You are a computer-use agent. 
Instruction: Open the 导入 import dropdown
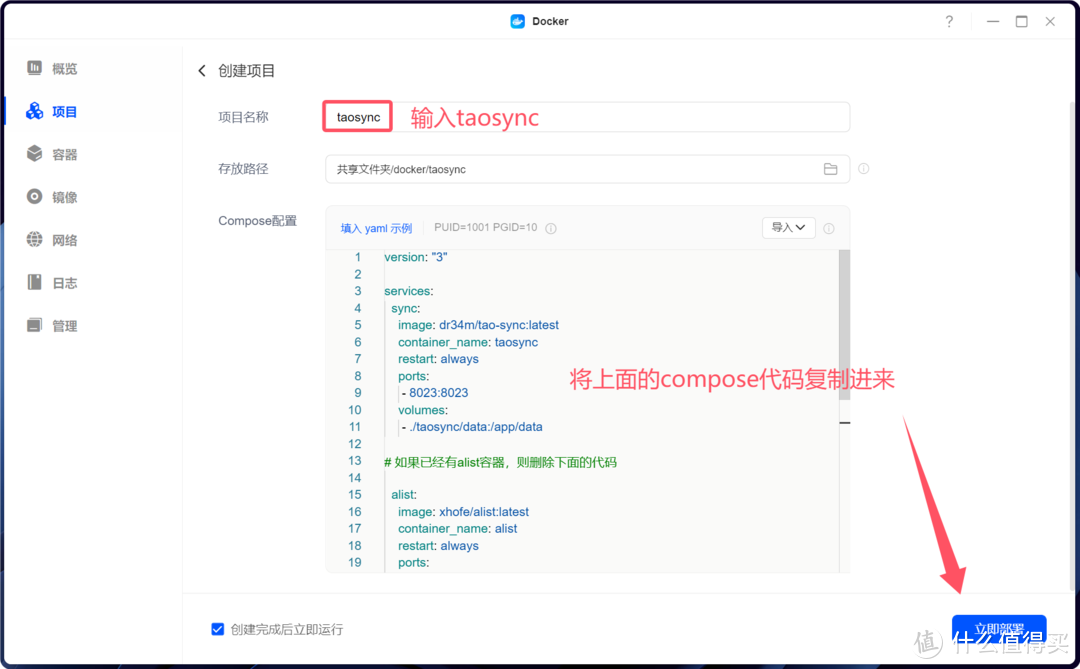click(x=788, y=228)
